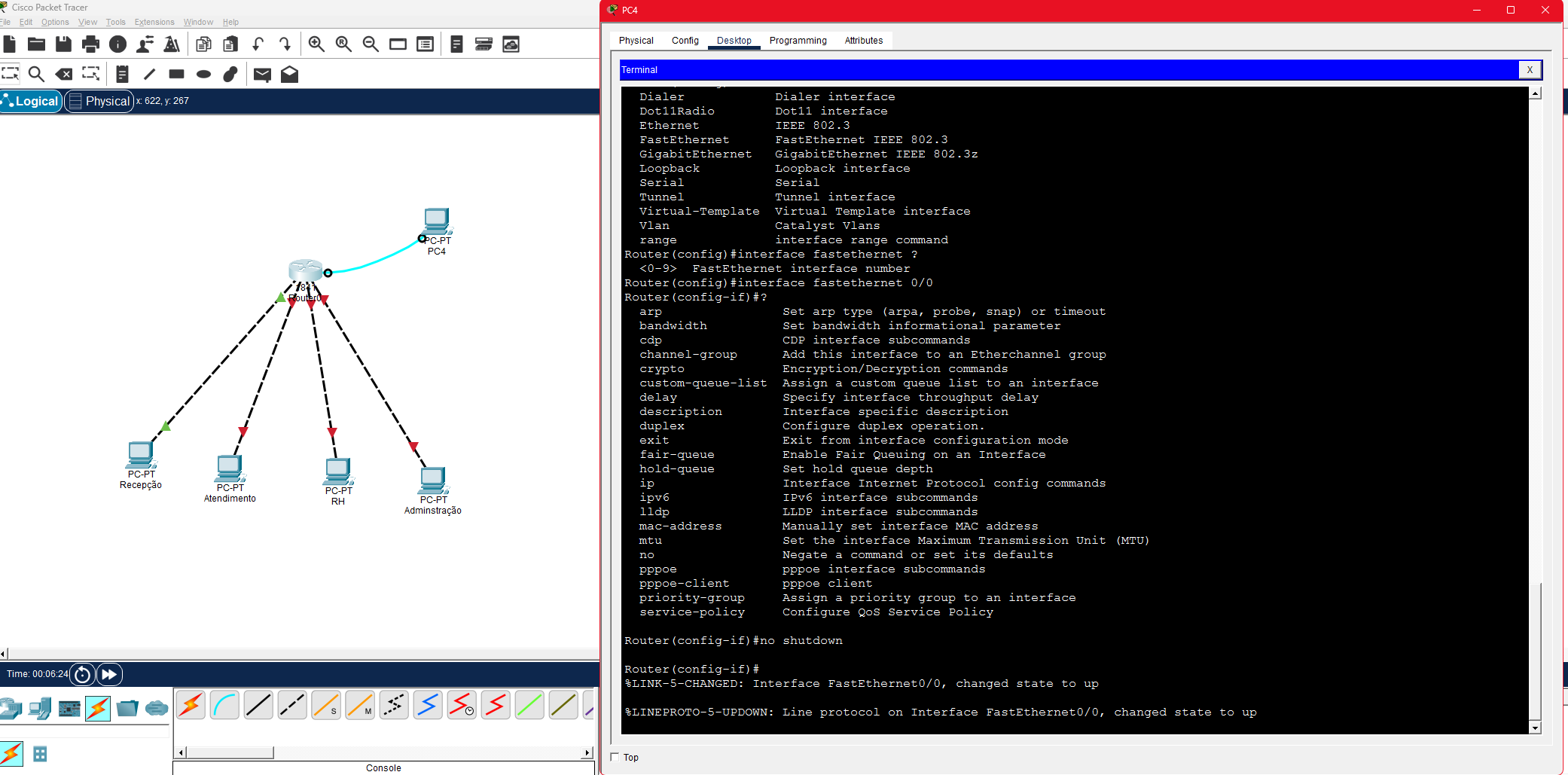Click the Paste icon
This screenshot has height=775, width=1568.
[x=230, y=44]
